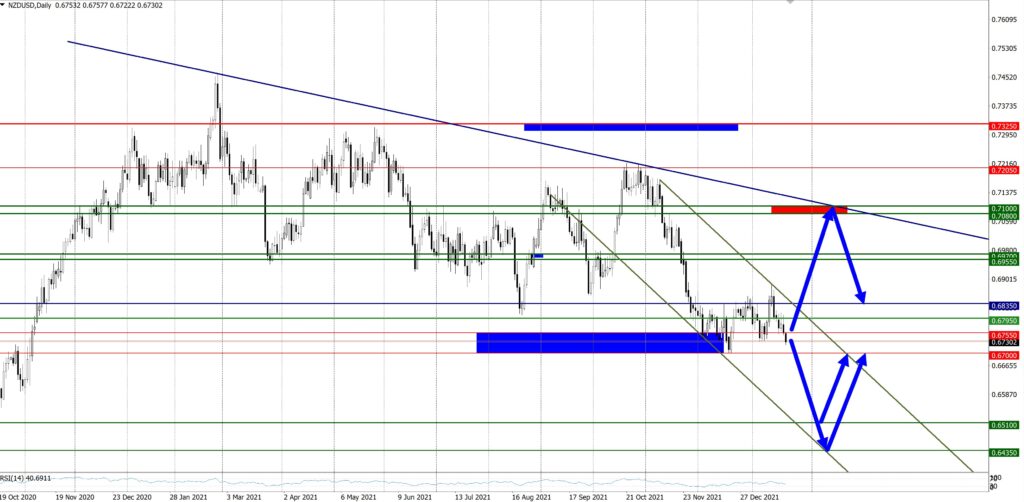Select the blue rectangle near the 0.73250 line
1024x502 pixels.
630,127
